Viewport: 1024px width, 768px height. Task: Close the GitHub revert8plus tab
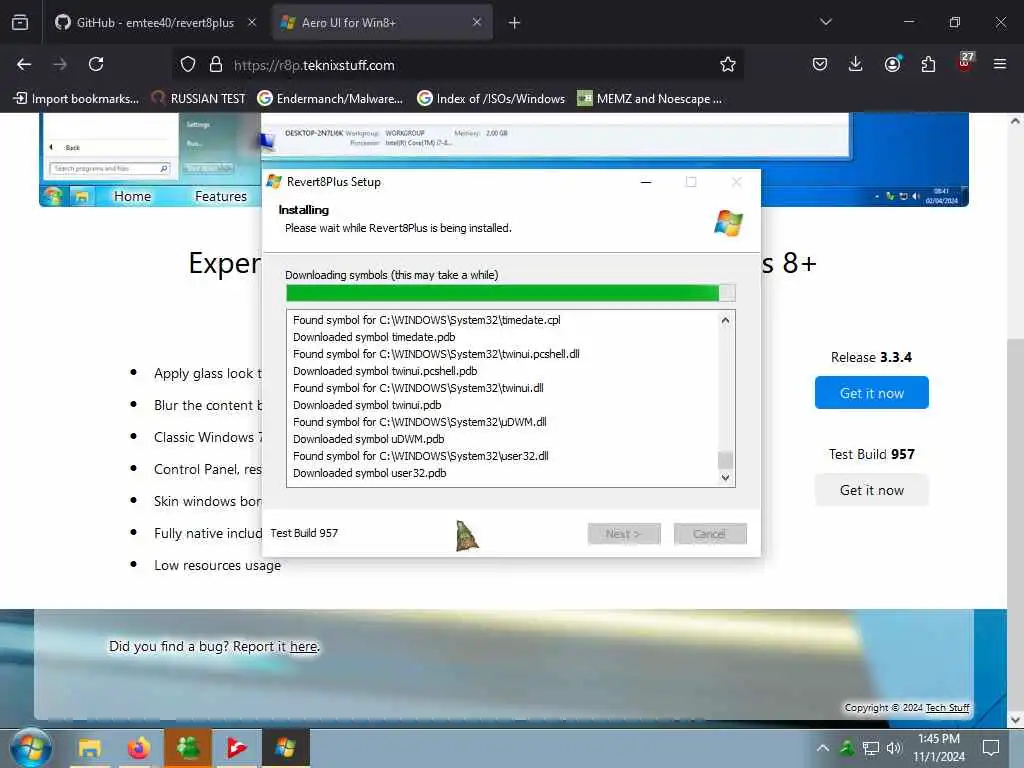(252, 22)
